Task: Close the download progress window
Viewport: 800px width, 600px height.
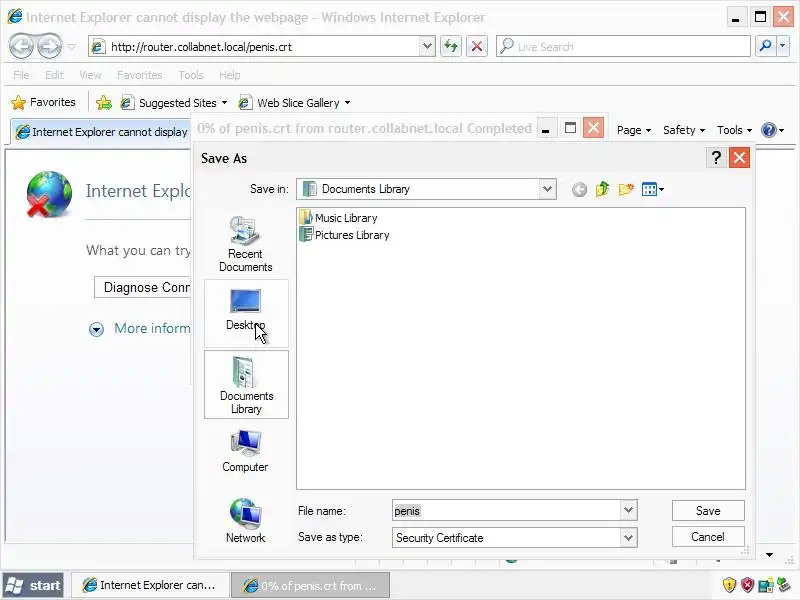Action: click(x=593, y=128)
